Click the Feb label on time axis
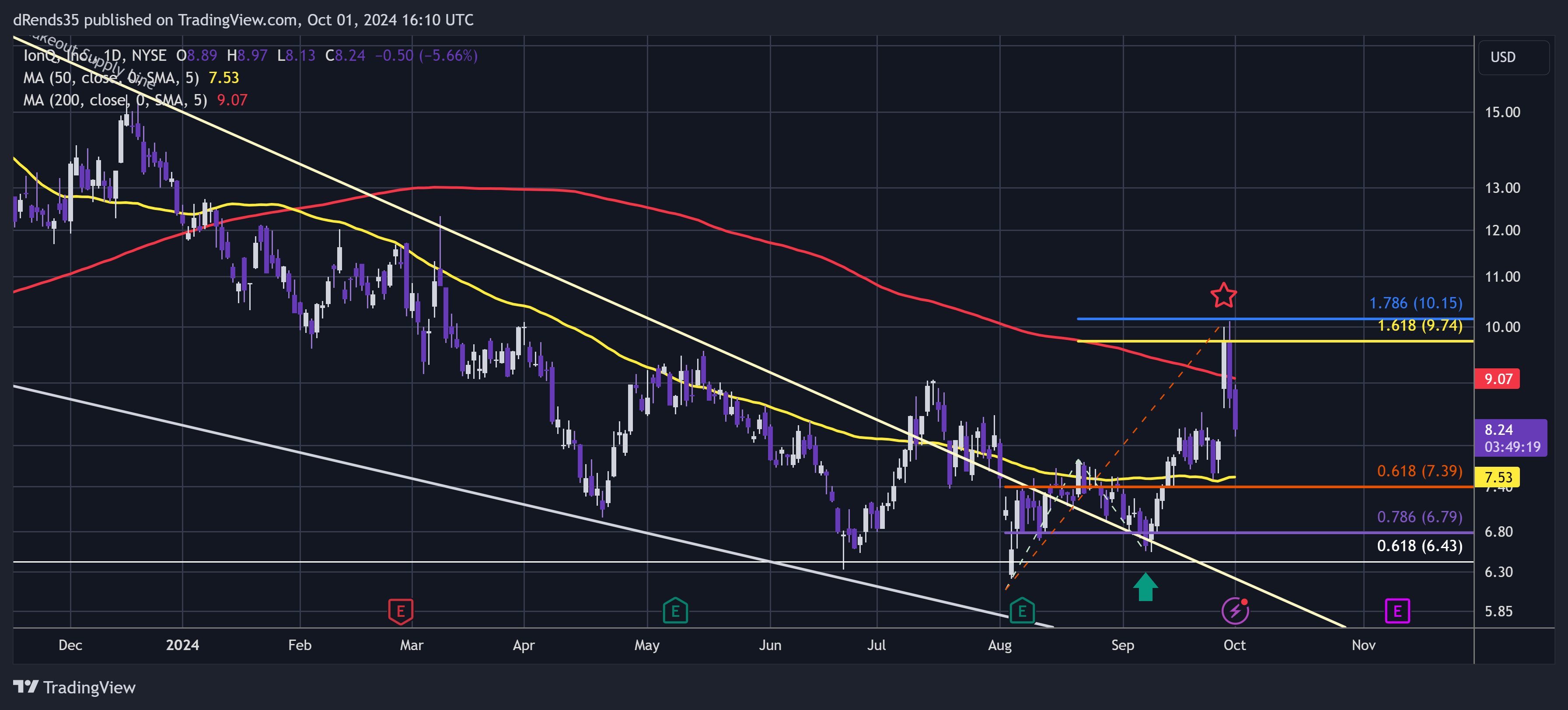The height and width of the screenshot is (710, 1568). click(300, 645)
